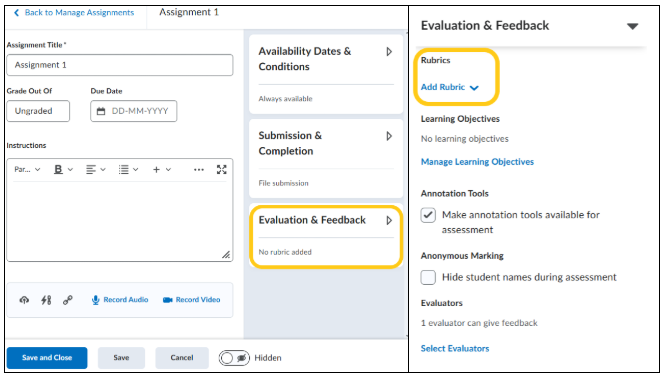Click the three-dots more actions icon

(199, 169)
